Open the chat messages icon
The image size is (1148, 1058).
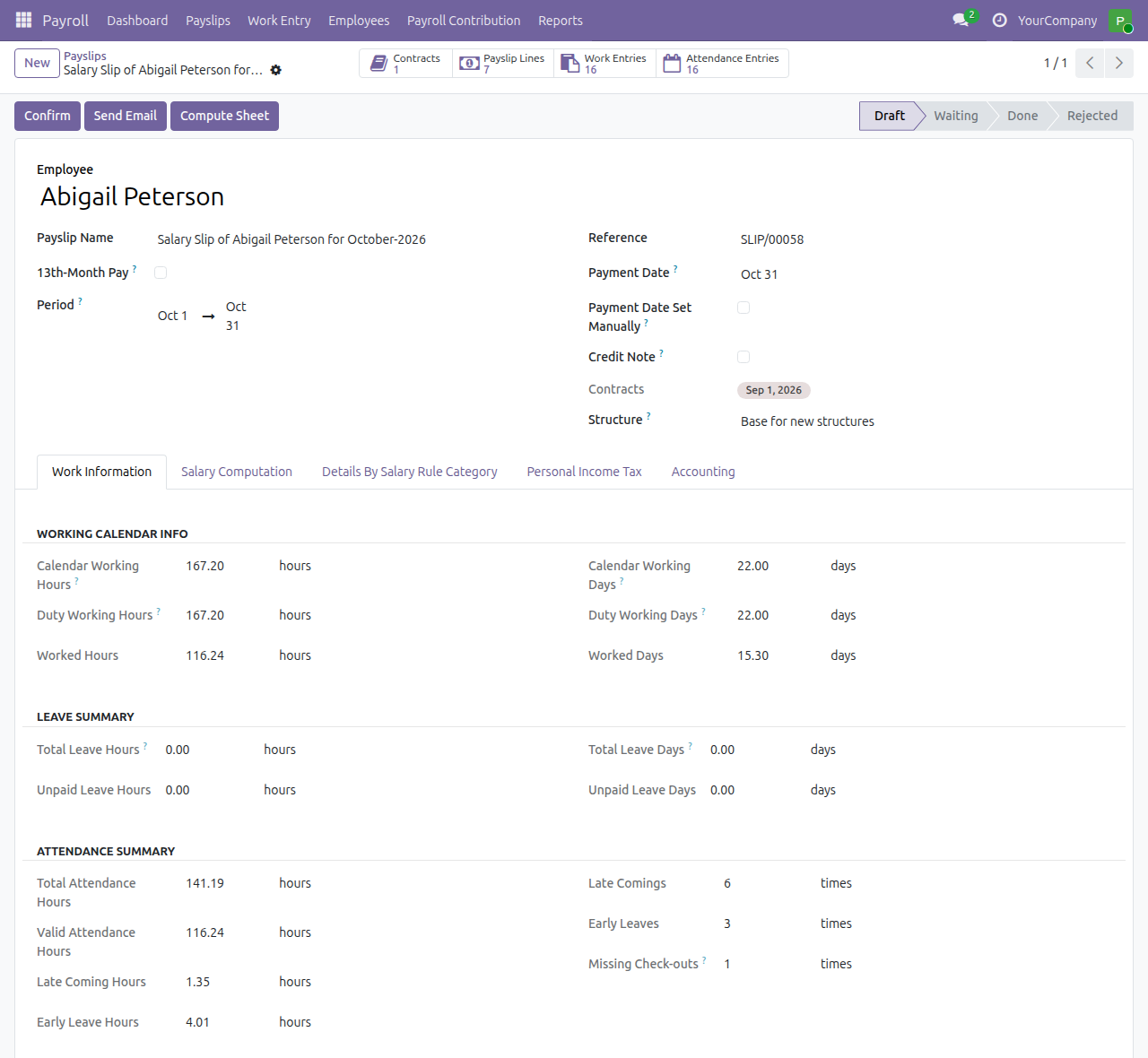click(961, 20)
